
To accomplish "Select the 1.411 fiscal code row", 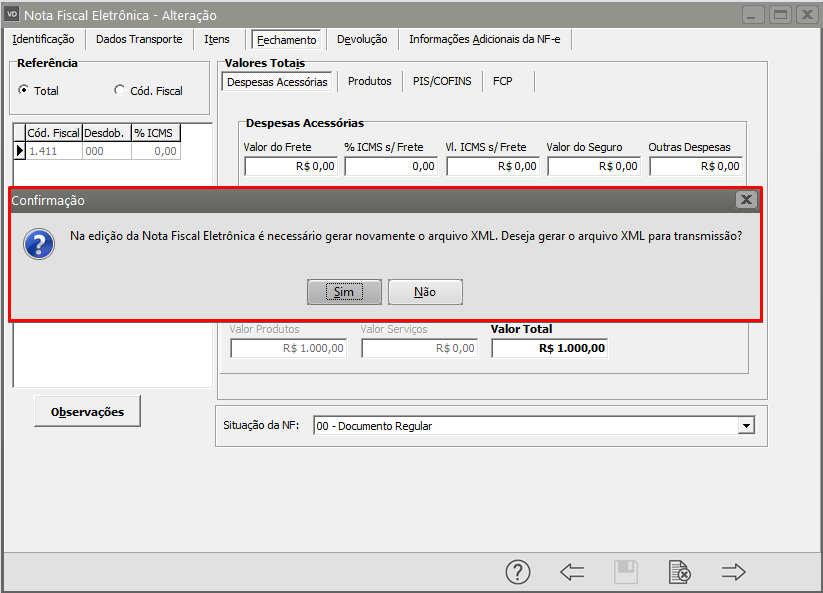I will 53,151.
